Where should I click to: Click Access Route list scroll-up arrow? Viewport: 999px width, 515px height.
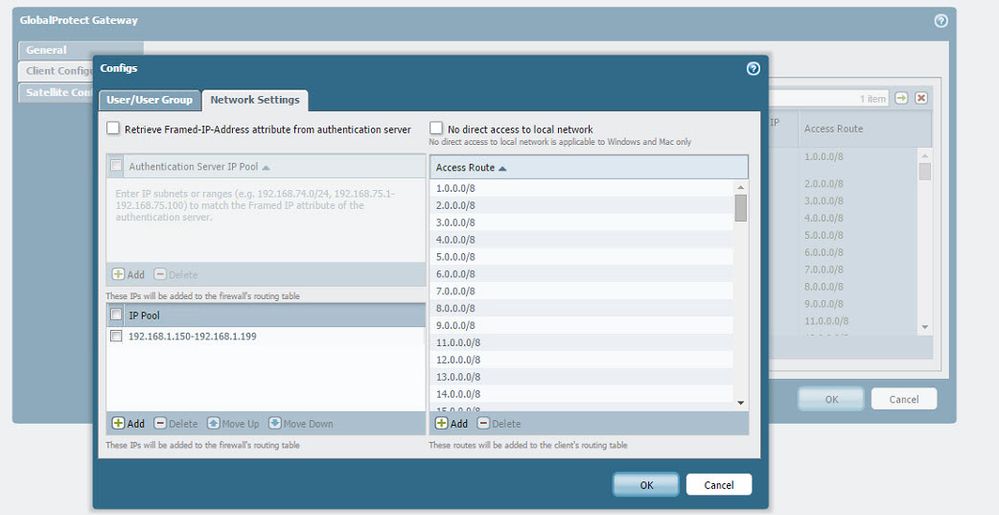pyautogui.click(x=740, y=188)
